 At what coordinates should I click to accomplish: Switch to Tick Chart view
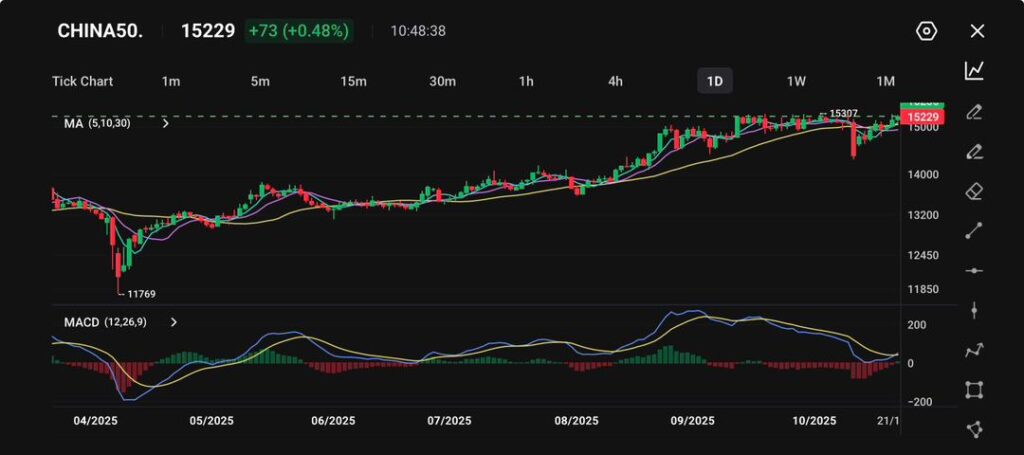[82, 81]
